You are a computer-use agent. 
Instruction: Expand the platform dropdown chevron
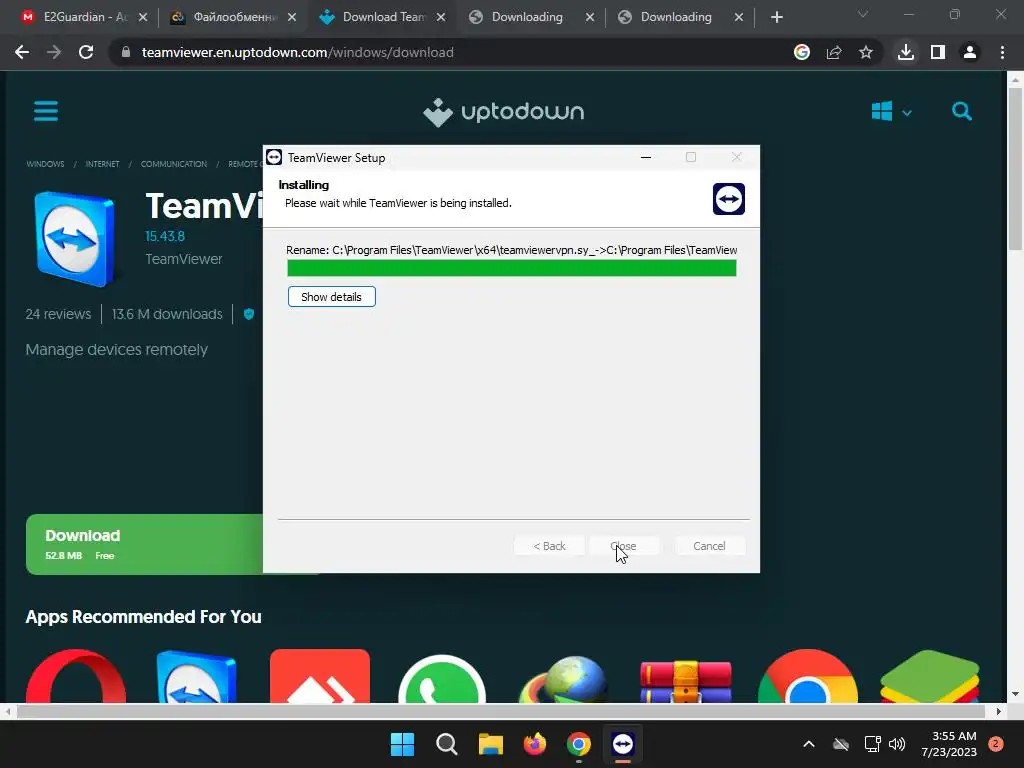tap(907, 113)
